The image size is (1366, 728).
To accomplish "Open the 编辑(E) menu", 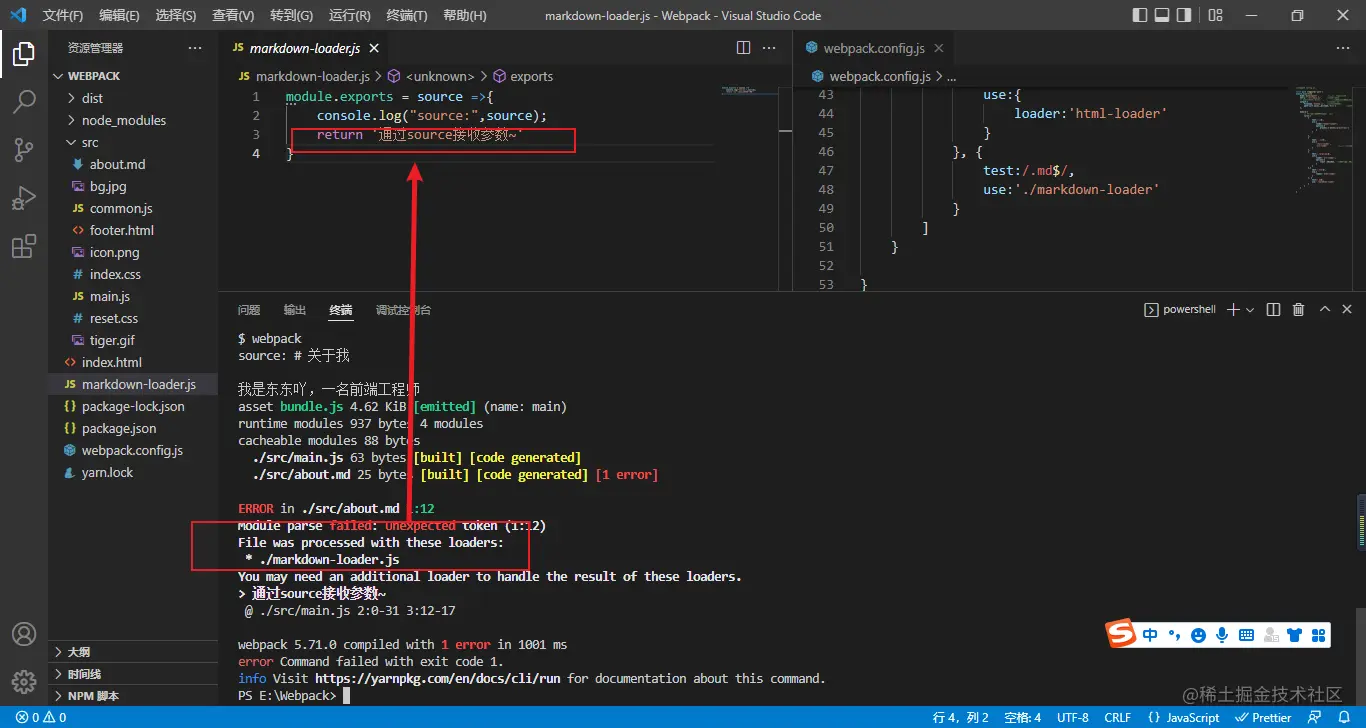I will (120, 15).
